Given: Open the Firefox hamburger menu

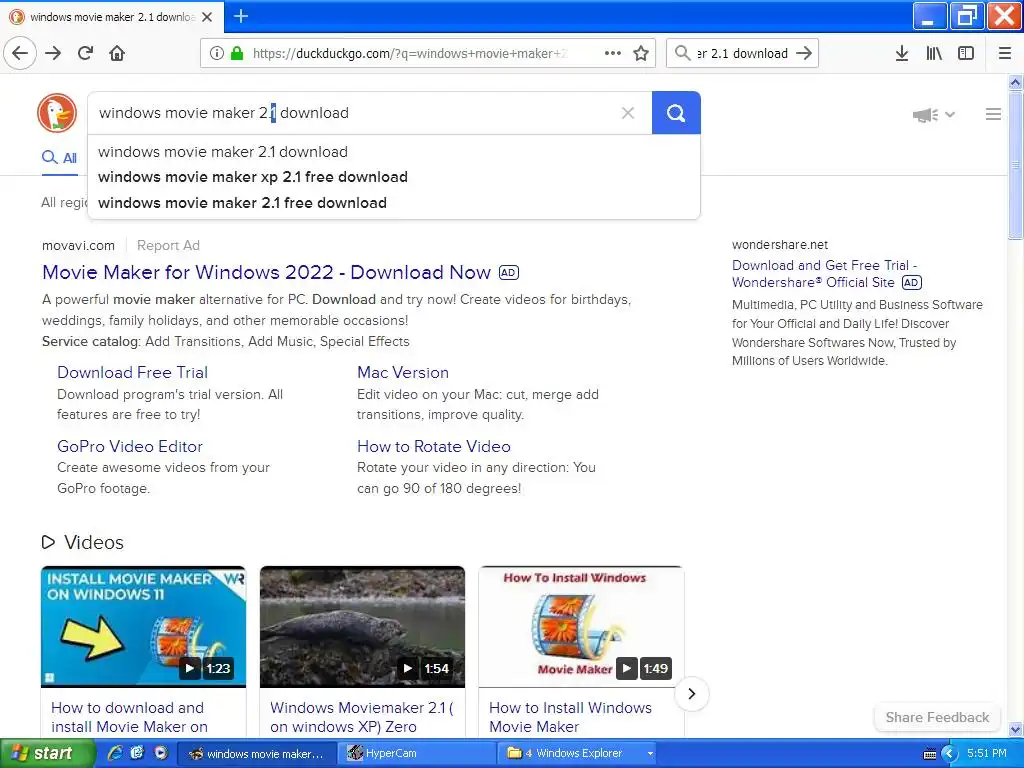Looking at the screenshot, I should click(x=1005, y=53).
